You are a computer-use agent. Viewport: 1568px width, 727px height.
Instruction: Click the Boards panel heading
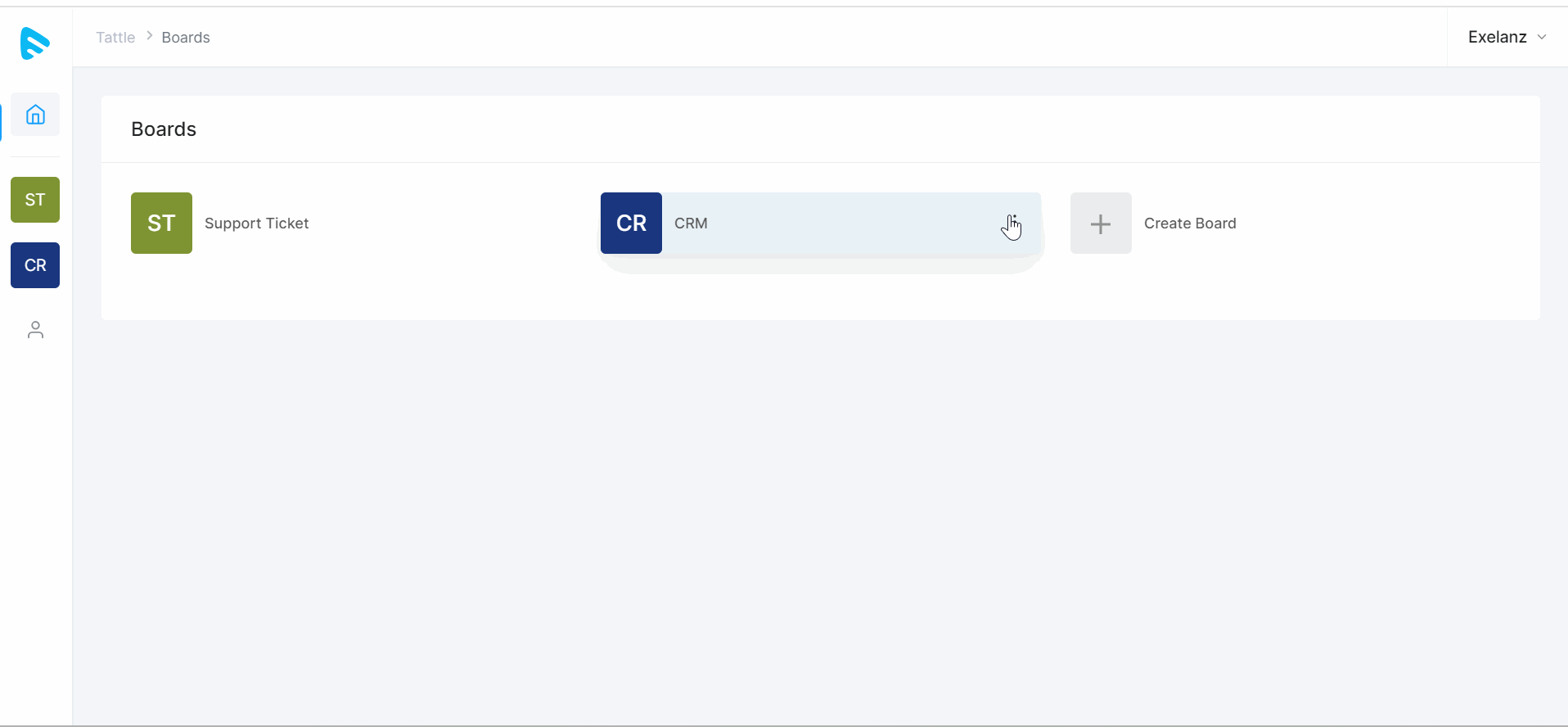pos(164,129)
